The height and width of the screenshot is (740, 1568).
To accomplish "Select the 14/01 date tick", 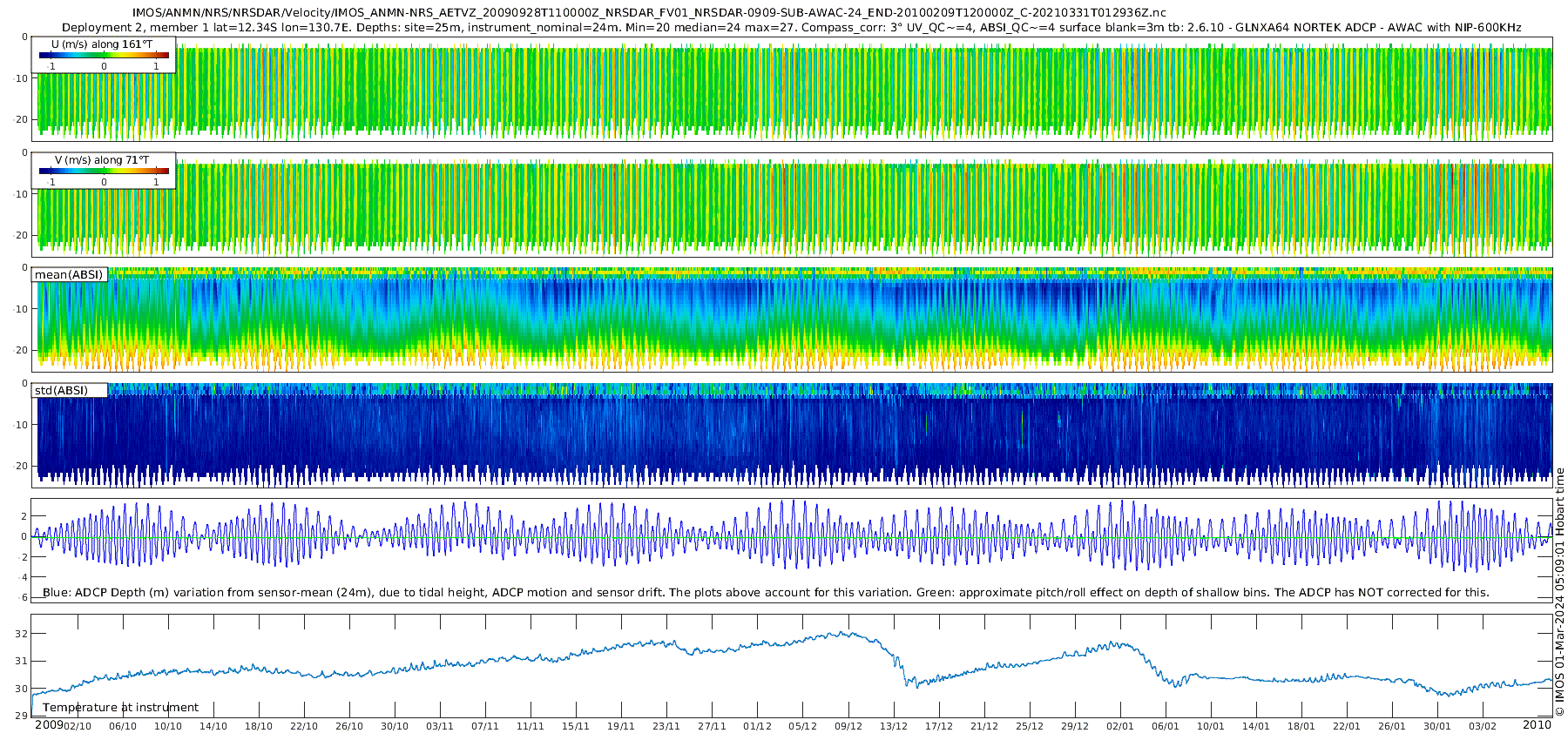I will (1256, 726).
